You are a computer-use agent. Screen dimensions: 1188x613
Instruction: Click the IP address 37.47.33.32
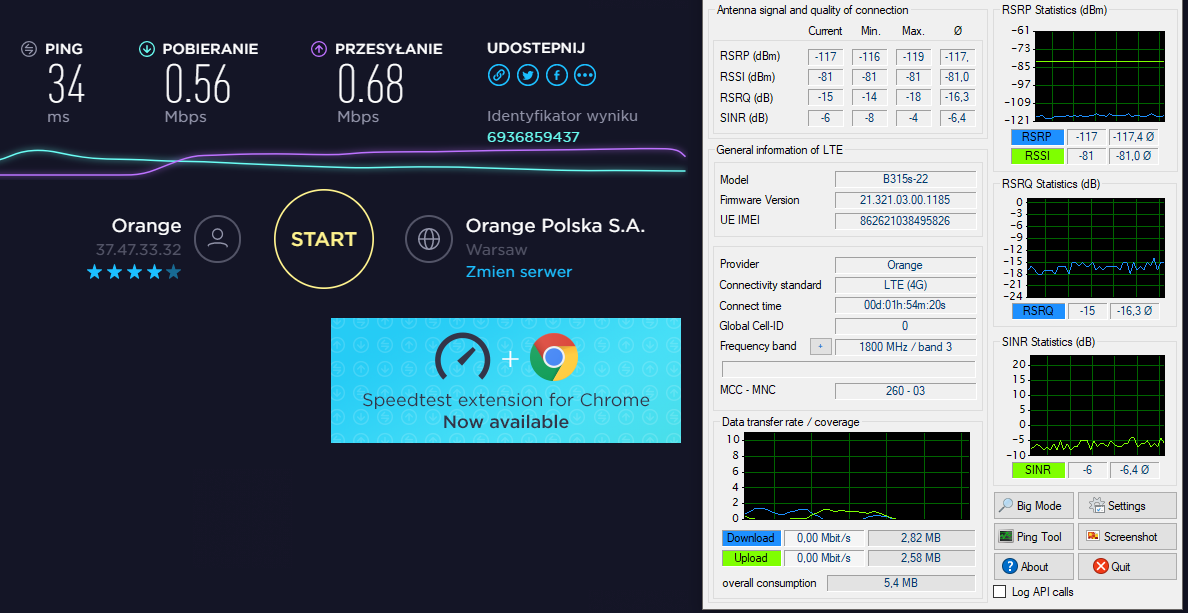click(x=139, y=250)
